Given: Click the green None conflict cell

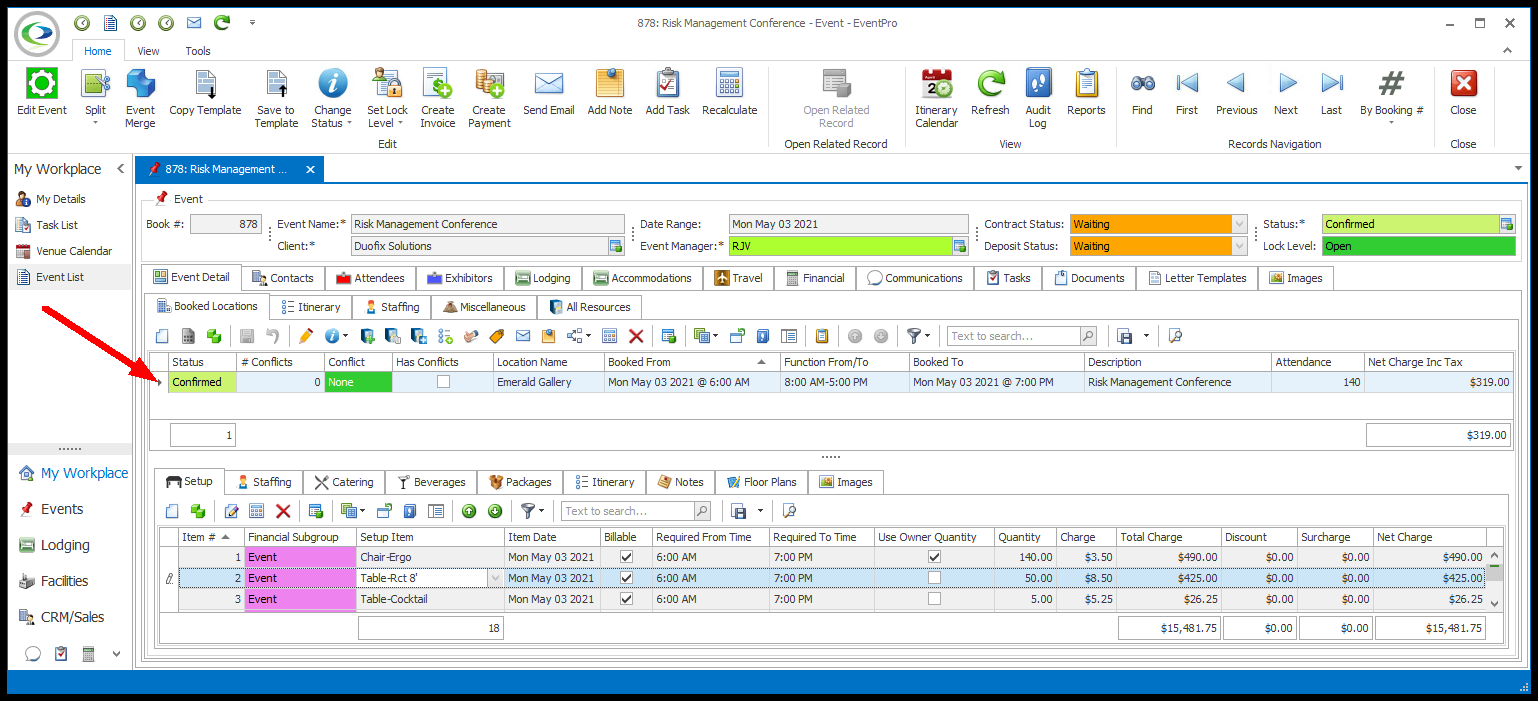Looking at the screenshot, I should click(x=358, y=382).
